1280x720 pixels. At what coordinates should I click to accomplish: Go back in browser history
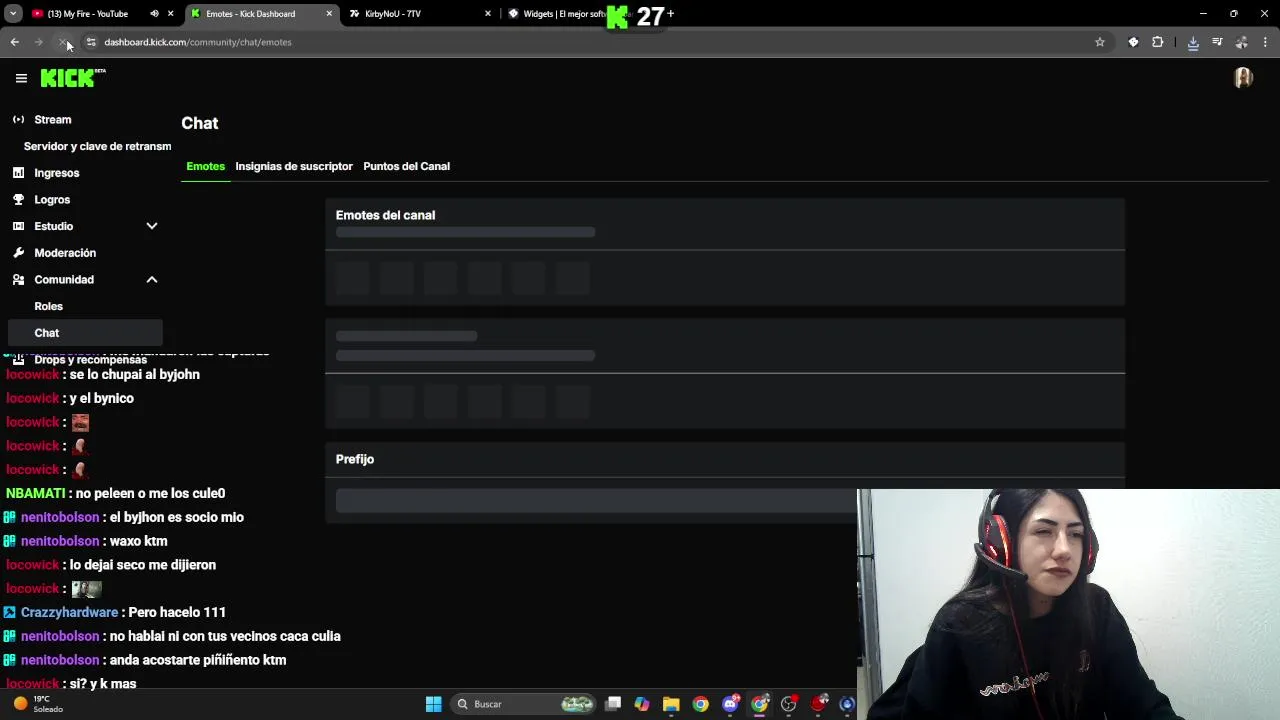pyautogui.click(x=14, y=42)
